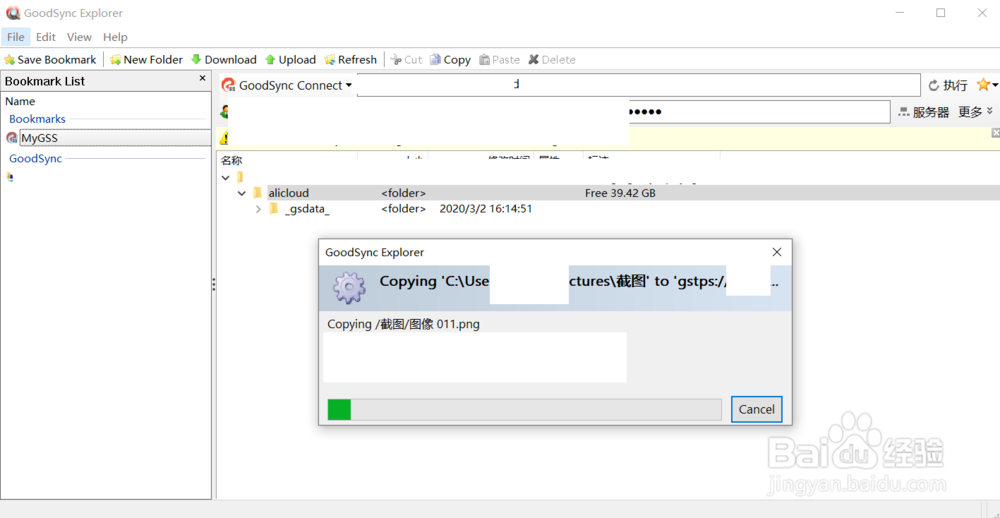
Task: Click the 2020/3/2 16:14:51 date cell
Action: (486, 209)
